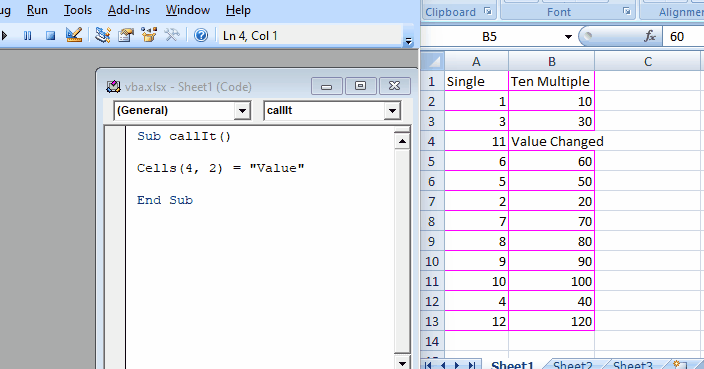
Task: Open the Add-Ins menu
Action: pyautogui.click(x=129, y=10)
